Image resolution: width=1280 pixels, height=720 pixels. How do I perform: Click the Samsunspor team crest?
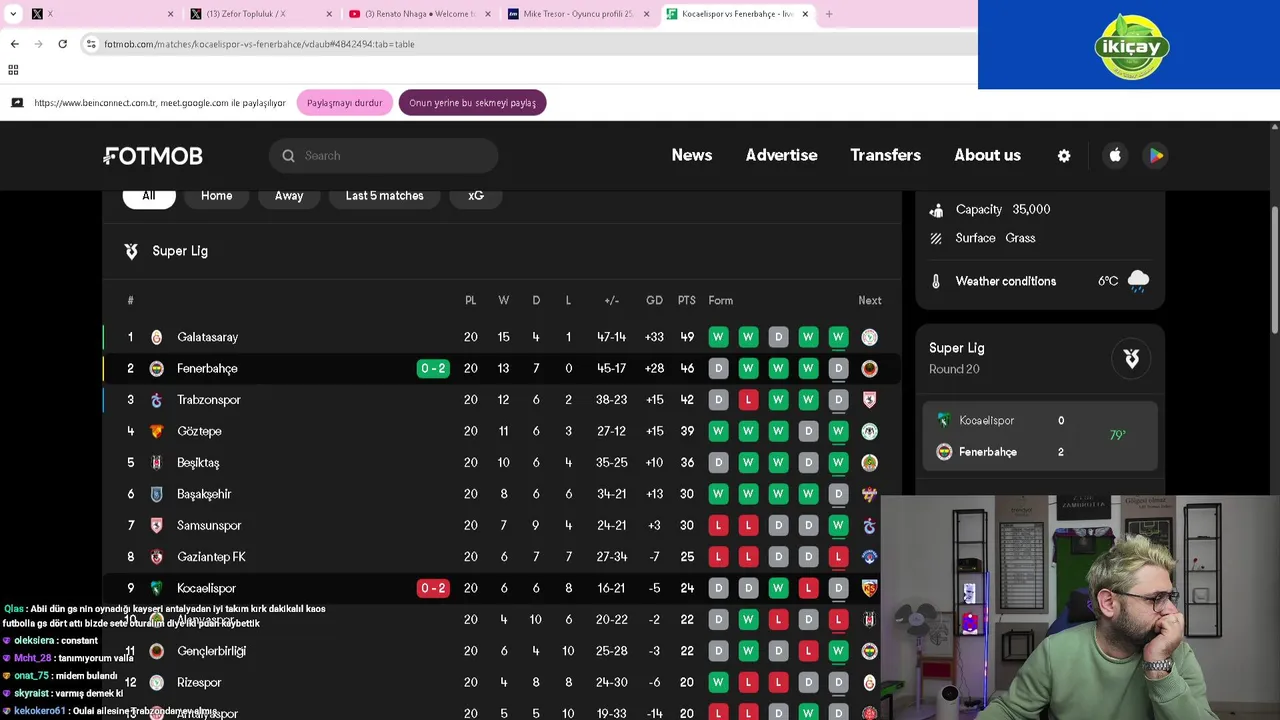tap(156, 525)
